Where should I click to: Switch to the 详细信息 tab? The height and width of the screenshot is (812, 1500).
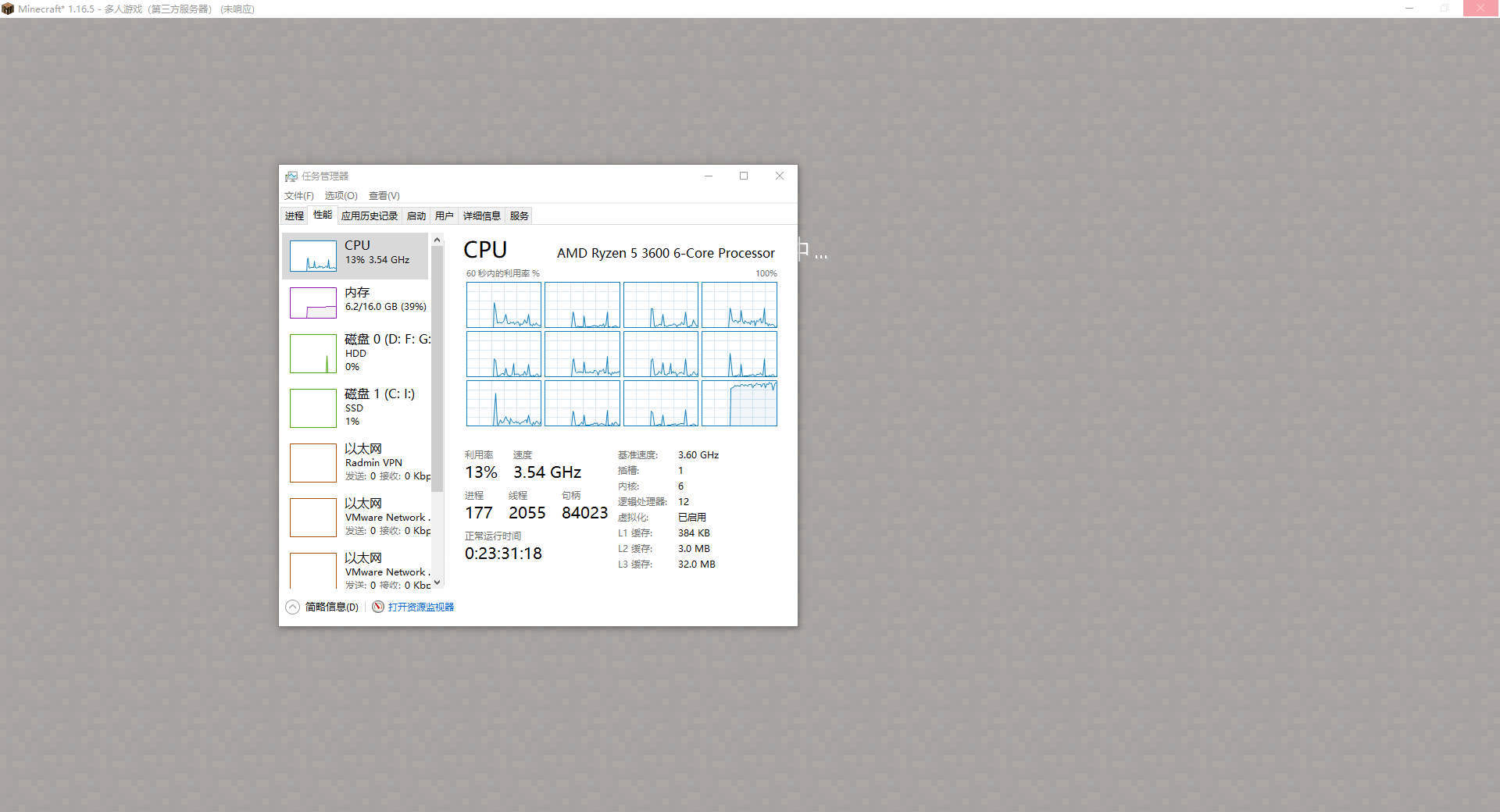[x=482, y=215]
